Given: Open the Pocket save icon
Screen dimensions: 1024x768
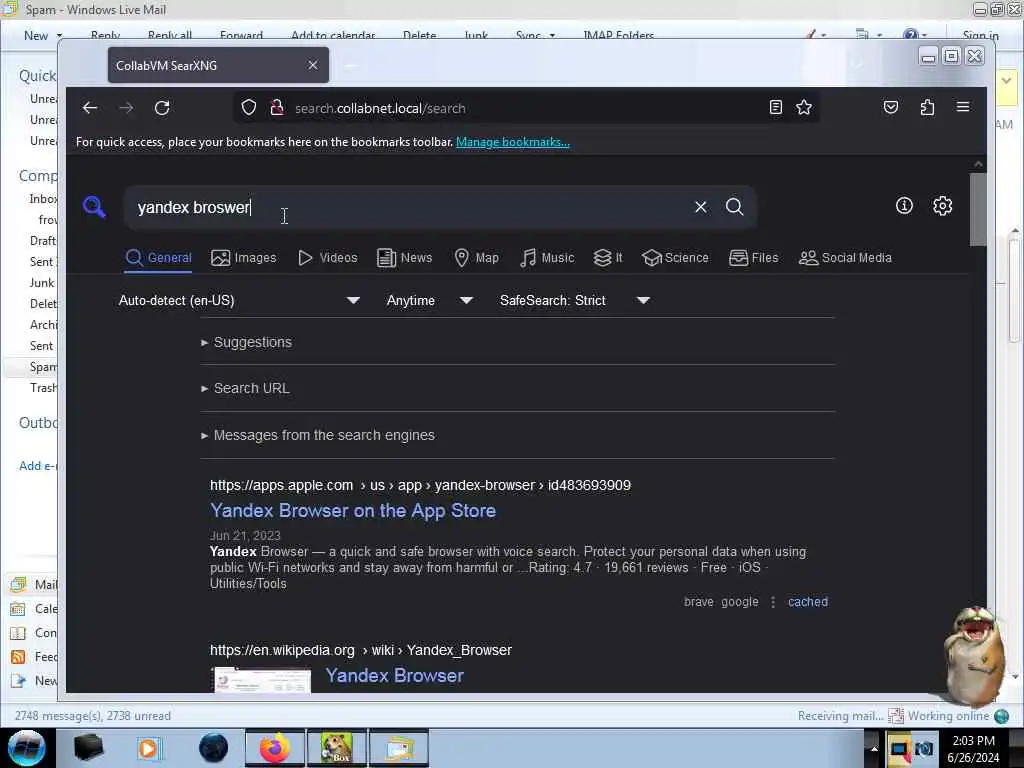Looking at the screenshot, I should click(x=891, y=107).
